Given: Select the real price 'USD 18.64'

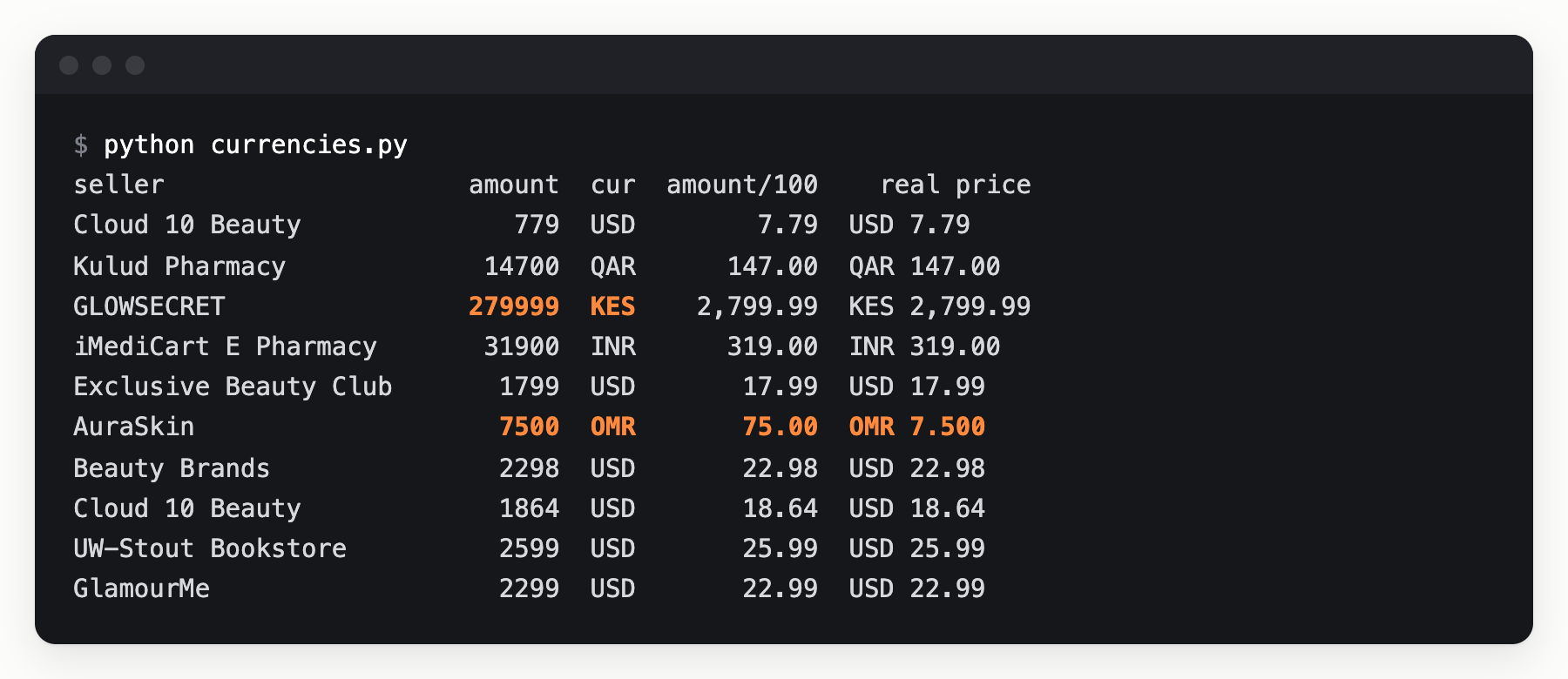Looking at the screenshot, I should 917,508.
